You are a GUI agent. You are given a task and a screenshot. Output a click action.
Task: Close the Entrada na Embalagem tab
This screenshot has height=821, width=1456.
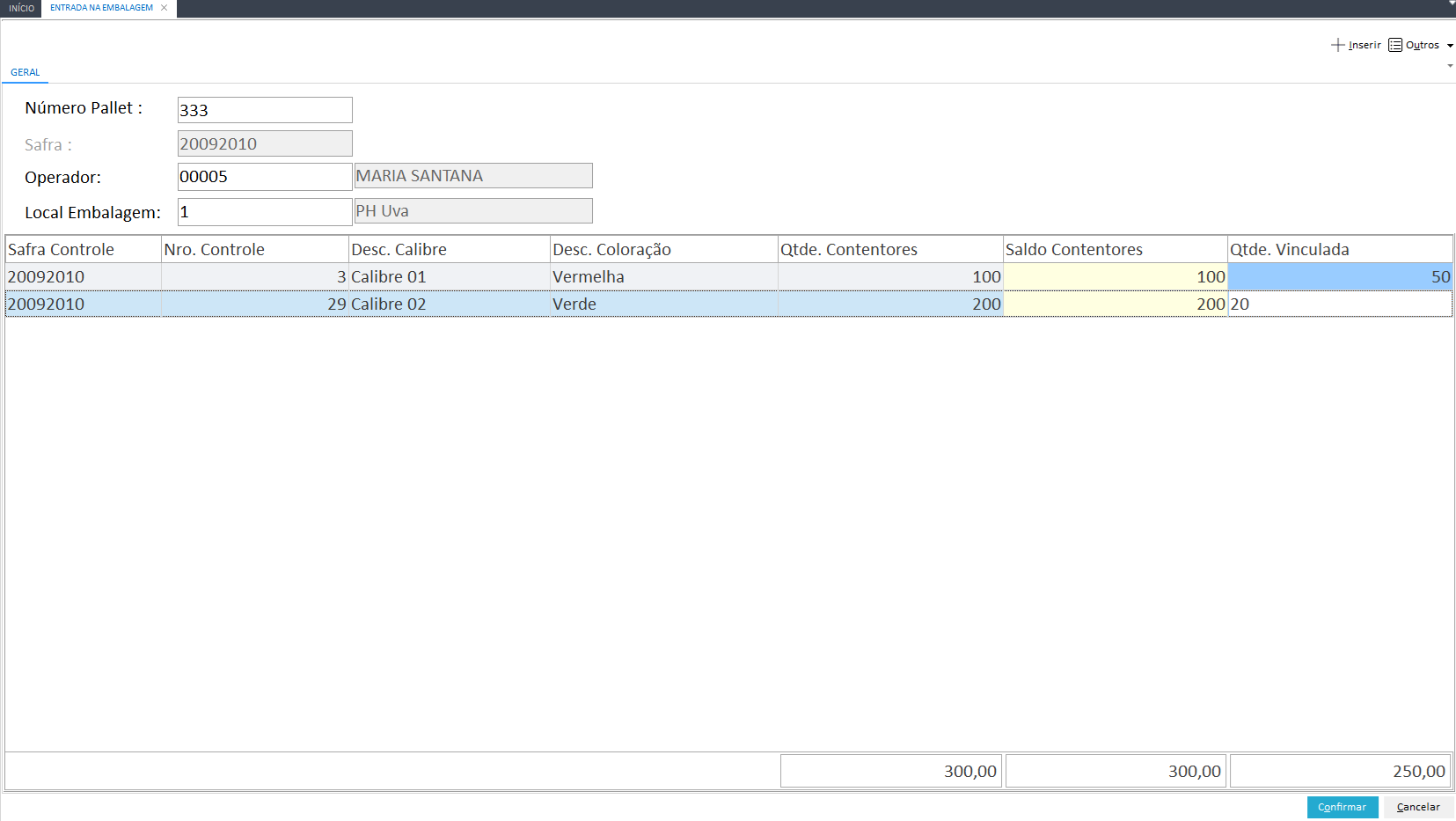164,8
